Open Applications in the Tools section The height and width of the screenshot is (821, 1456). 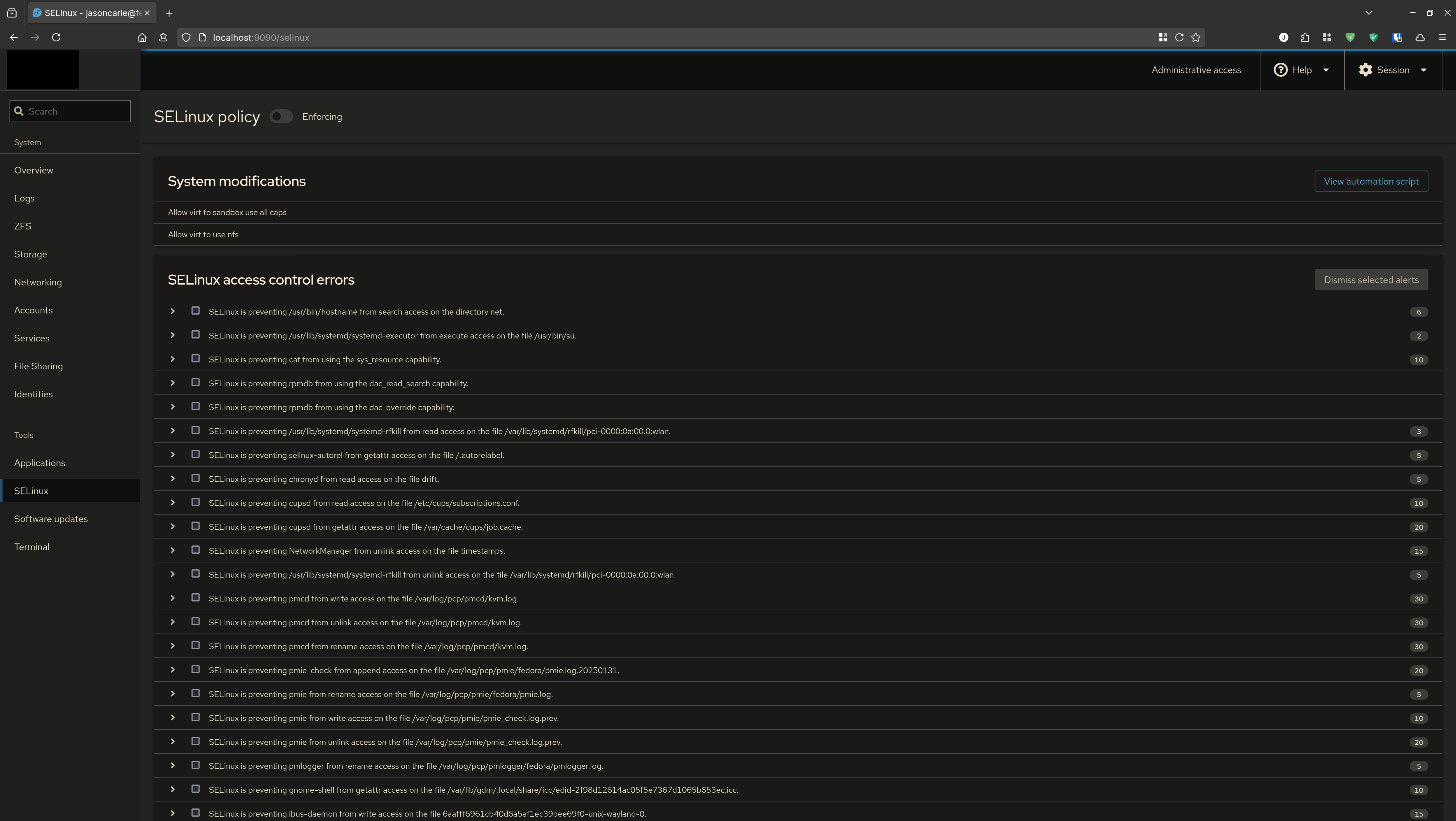pos(70,463)
